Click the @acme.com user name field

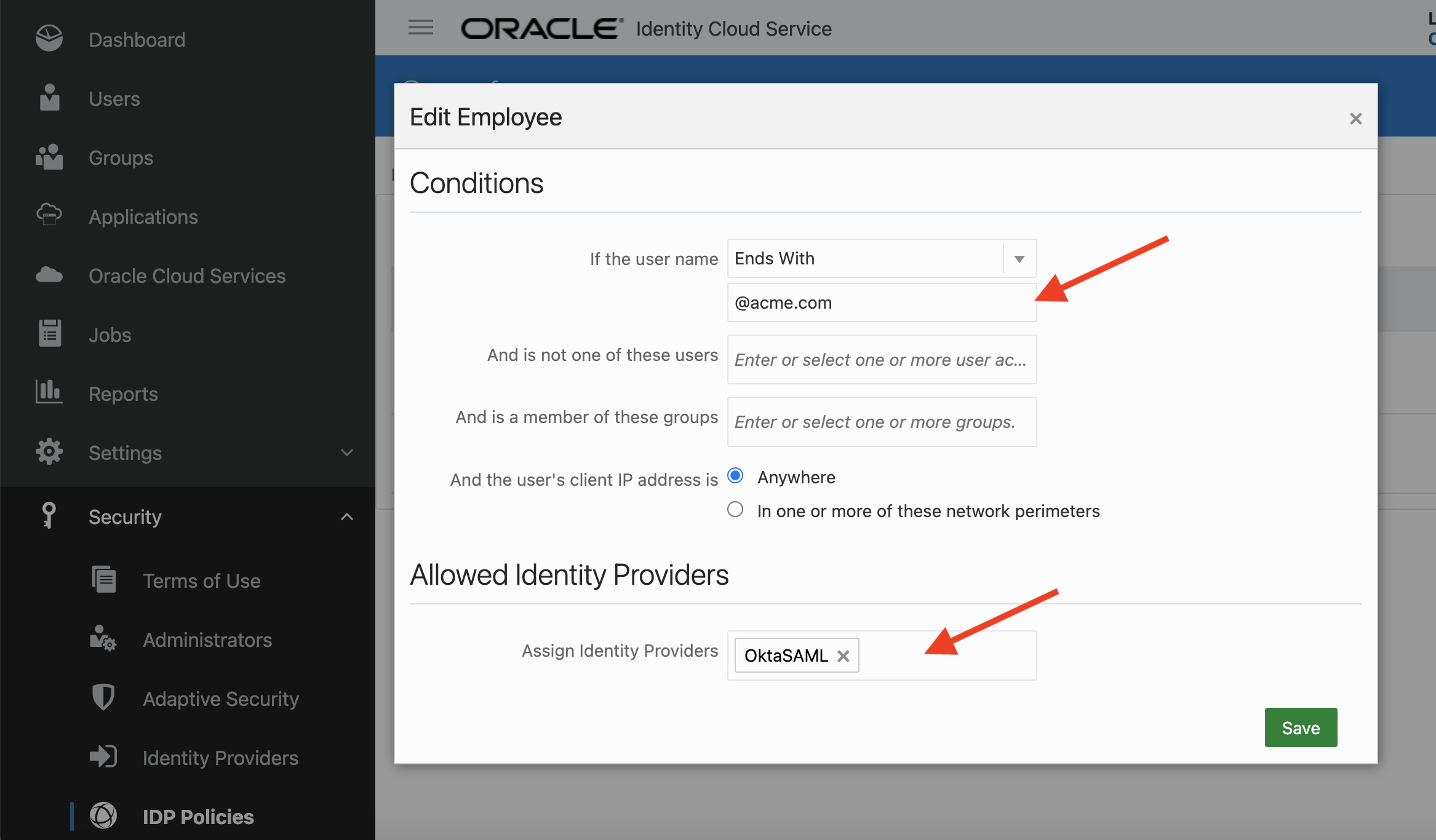click(881, 303)
